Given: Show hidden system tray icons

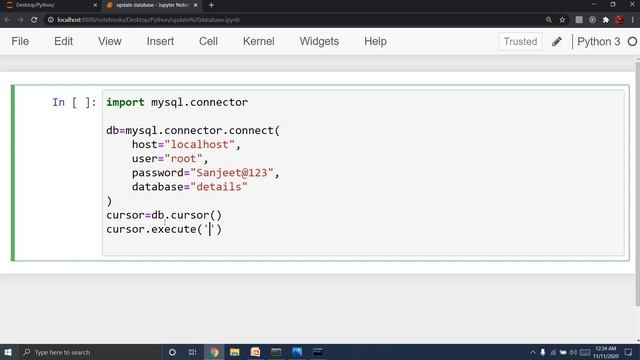Looking at the screenshot, I should 533,352.
